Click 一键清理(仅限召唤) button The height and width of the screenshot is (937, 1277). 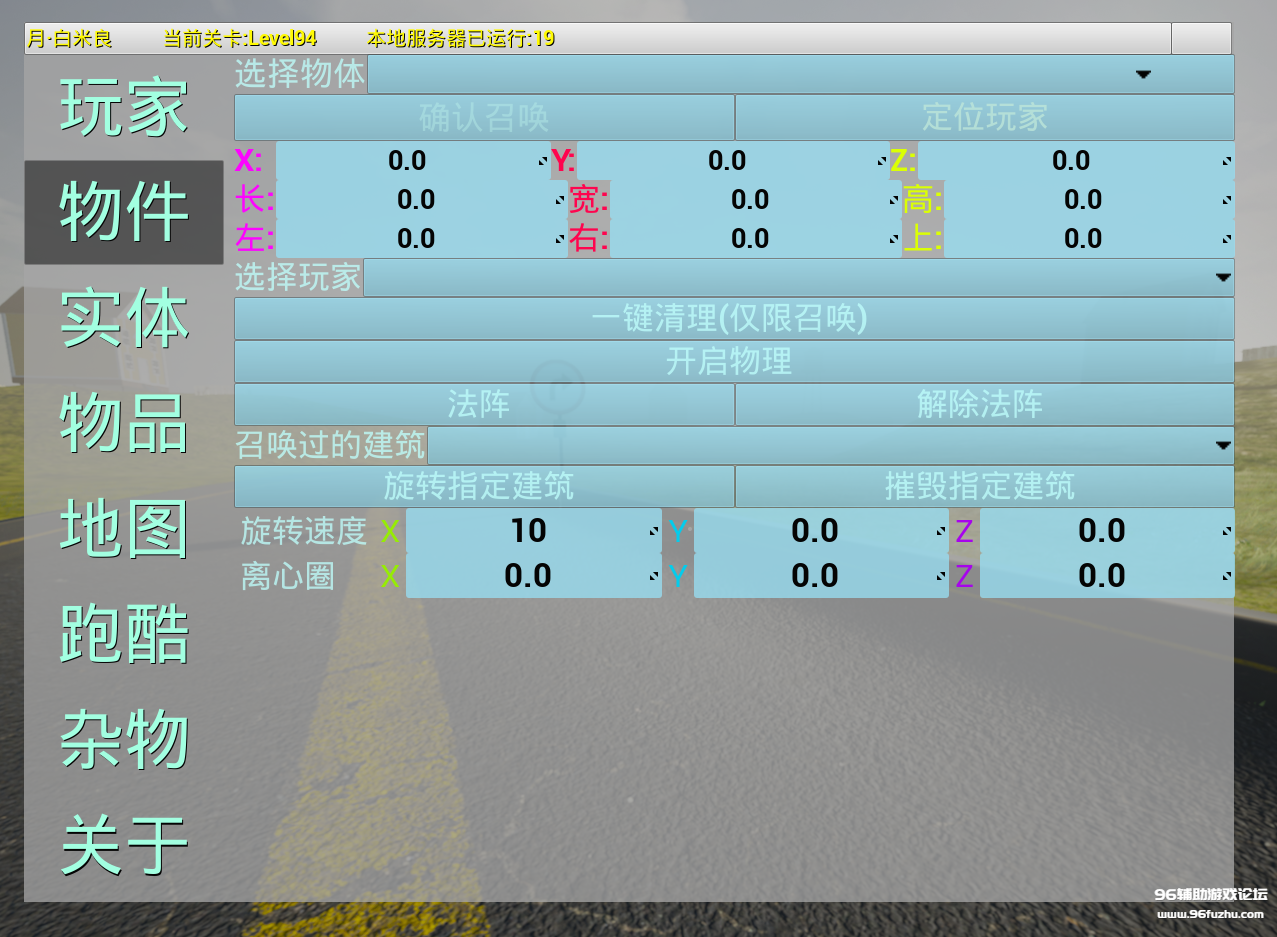(735, 319)
